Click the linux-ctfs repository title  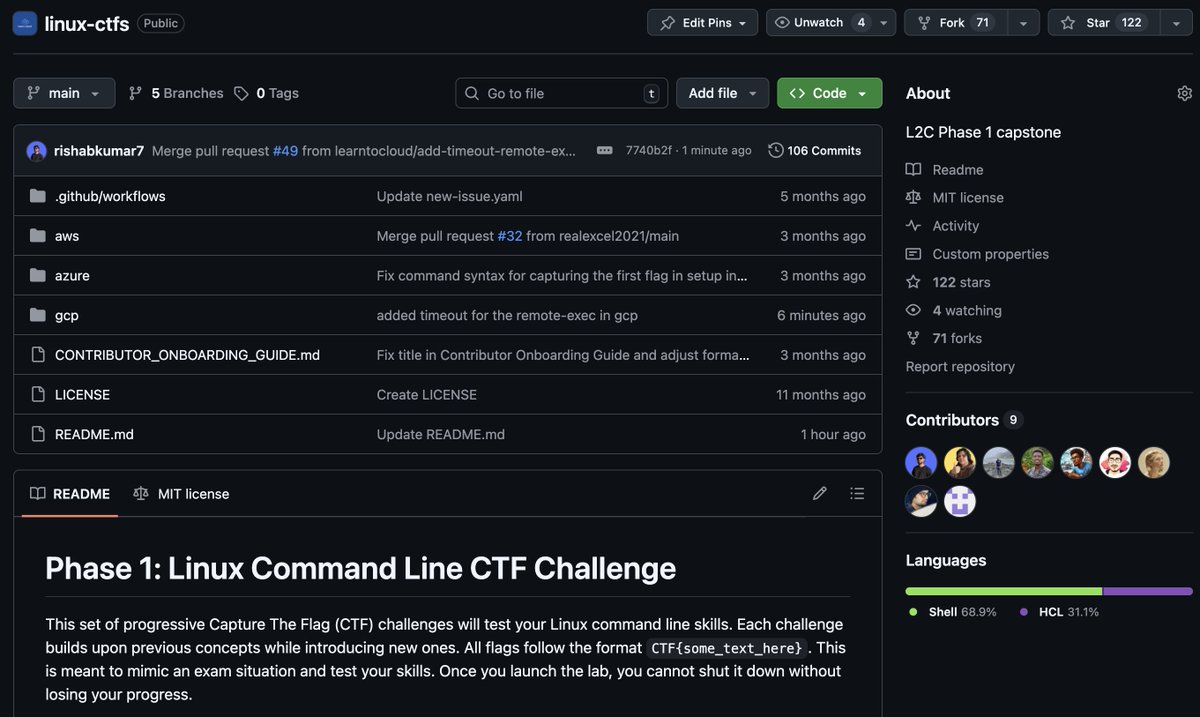tap(87, 23)
